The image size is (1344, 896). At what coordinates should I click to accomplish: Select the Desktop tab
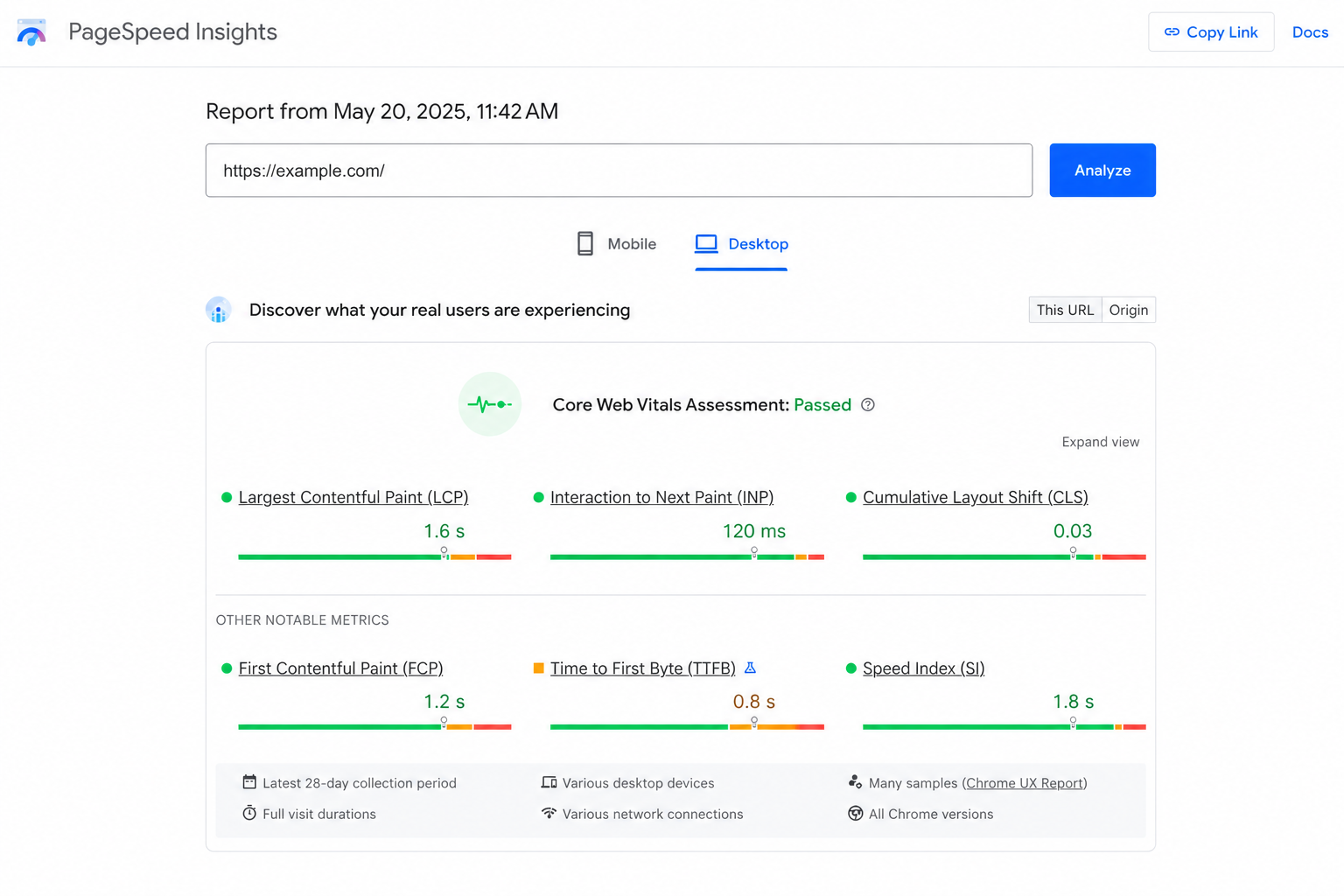coord(741,244)
